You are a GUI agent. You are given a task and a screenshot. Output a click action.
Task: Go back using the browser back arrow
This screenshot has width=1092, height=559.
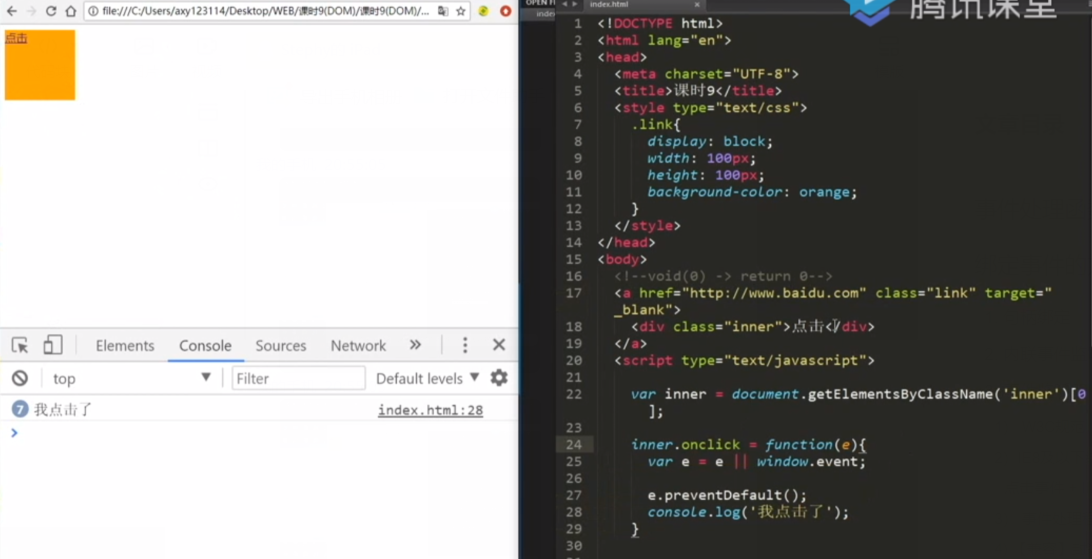(x=11, y=11)
